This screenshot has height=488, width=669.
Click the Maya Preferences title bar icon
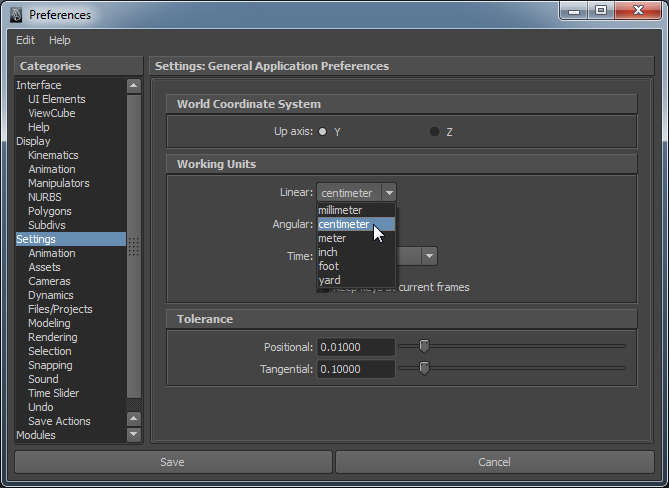click(x=15, y=14)
